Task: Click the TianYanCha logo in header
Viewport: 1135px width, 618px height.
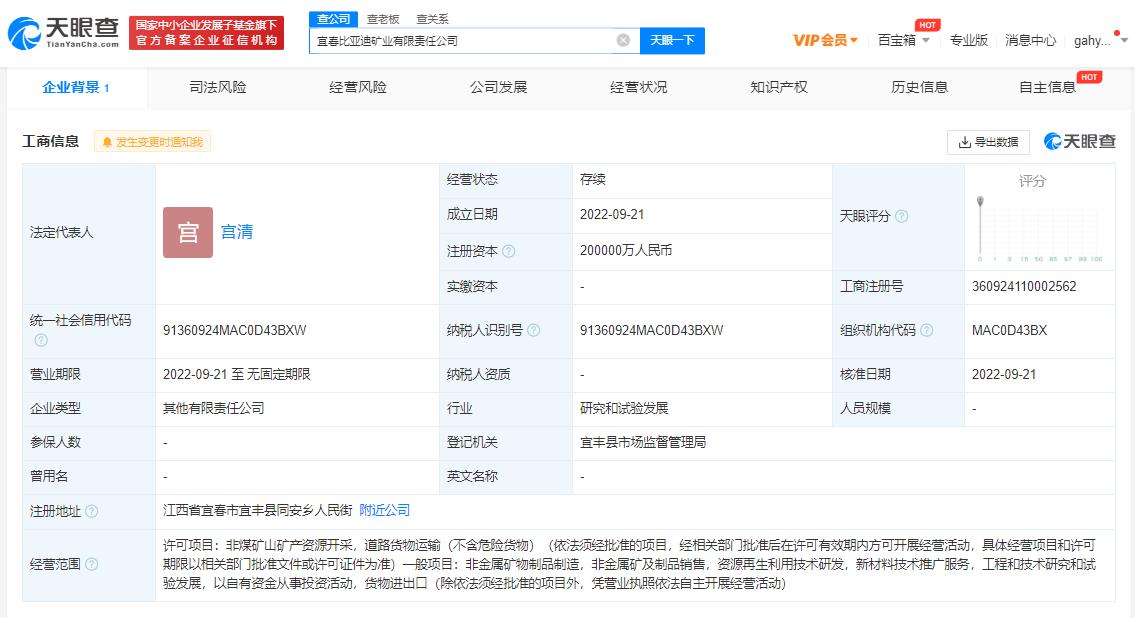Action: pyautogui.click(x=64, y=33)
